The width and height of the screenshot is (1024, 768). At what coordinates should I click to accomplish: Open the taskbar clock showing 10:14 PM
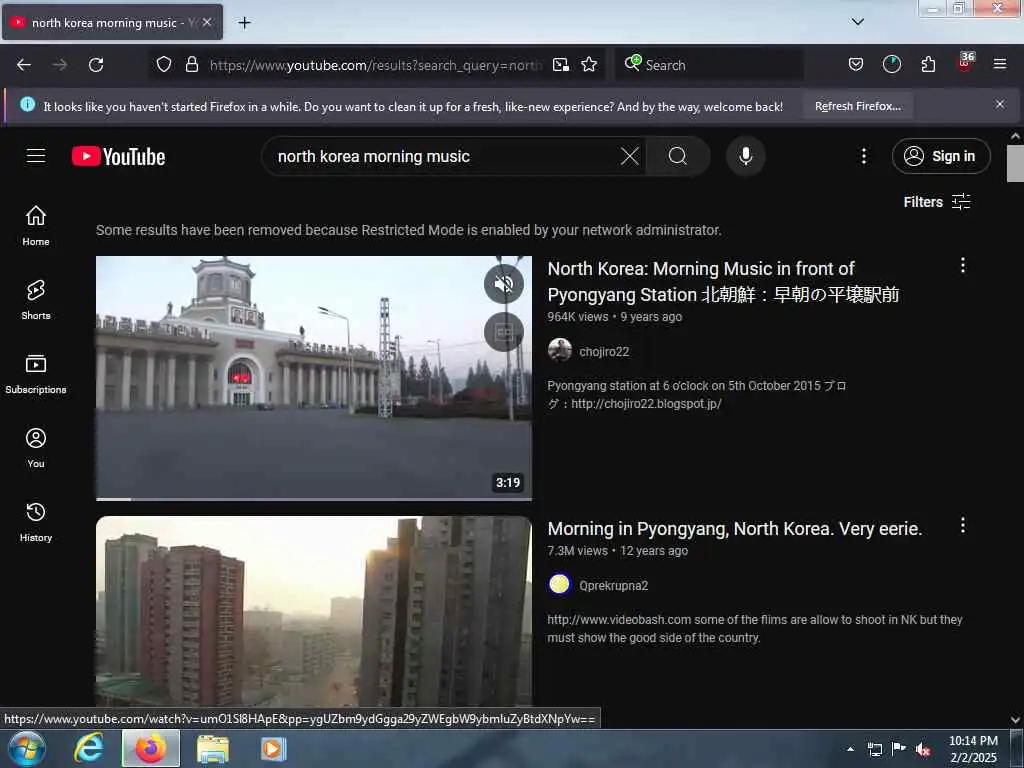[x=973, y=749]
